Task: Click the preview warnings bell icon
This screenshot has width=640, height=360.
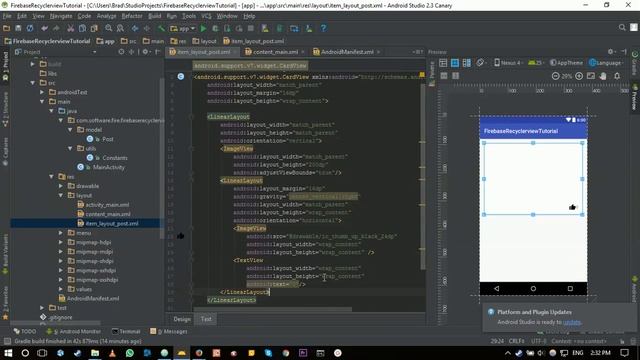Action: (617, 76)
